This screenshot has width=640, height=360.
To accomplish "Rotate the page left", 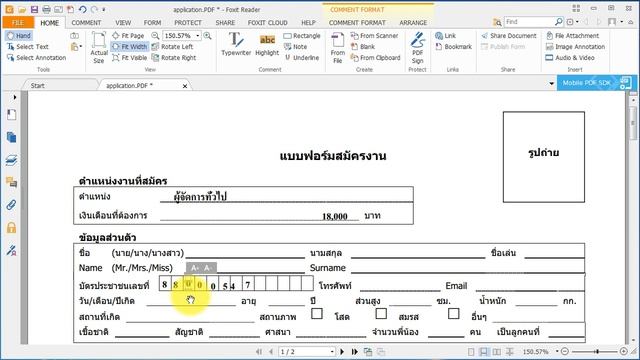I will [x=172, y=47].
